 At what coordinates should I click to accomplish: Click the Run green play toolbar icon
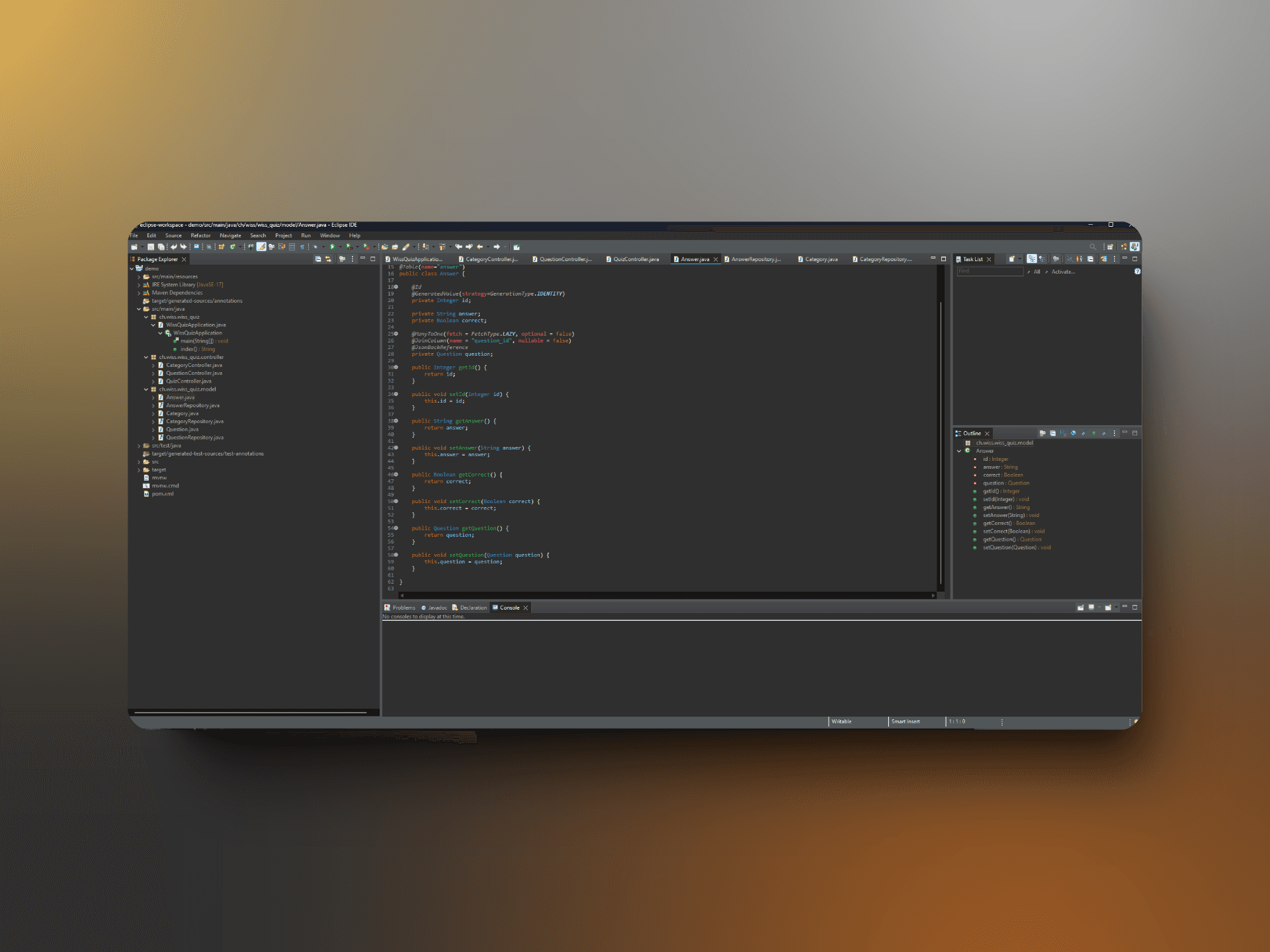click(332, 247)
